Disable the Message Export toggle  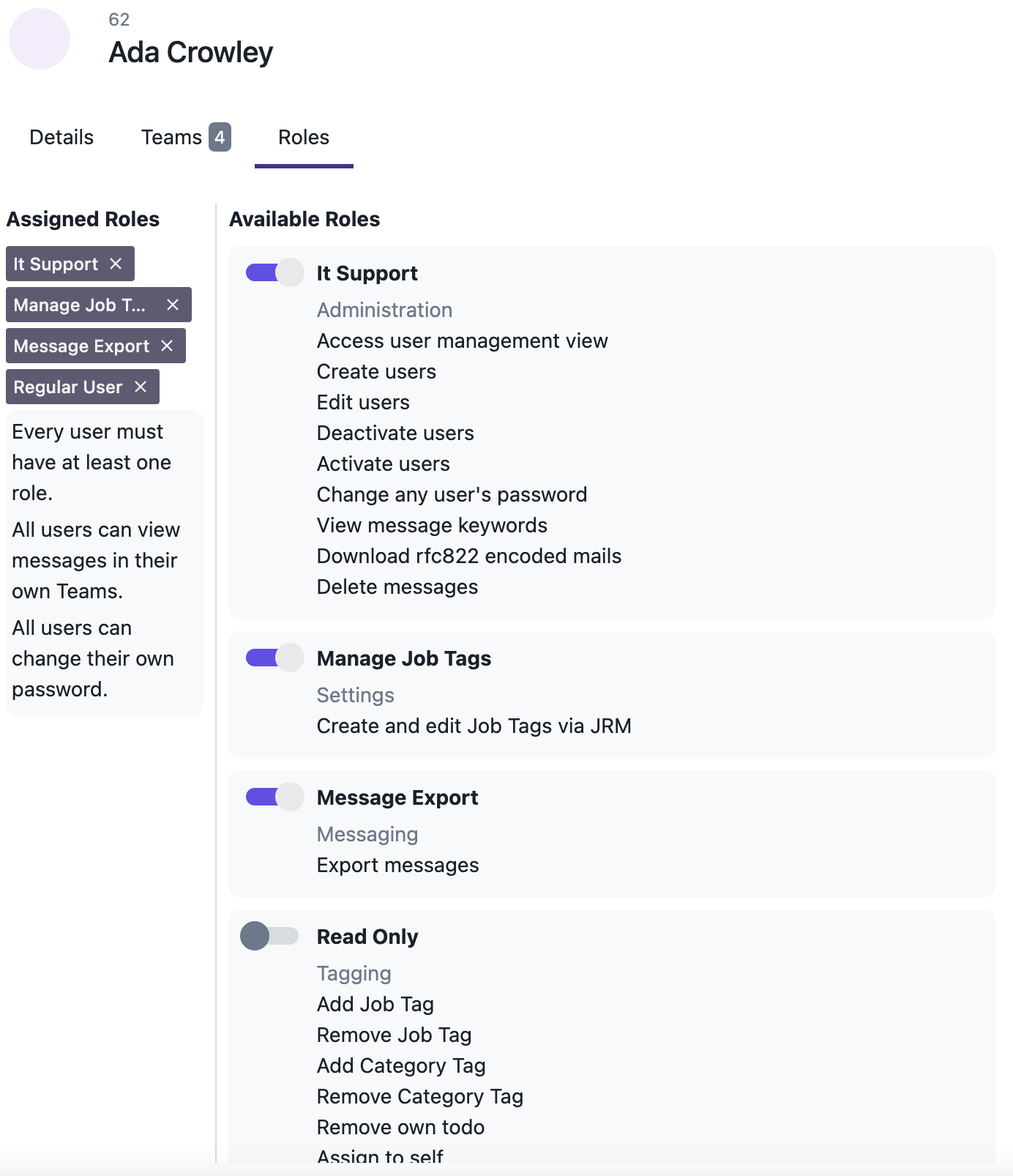(x=274, y=797)
